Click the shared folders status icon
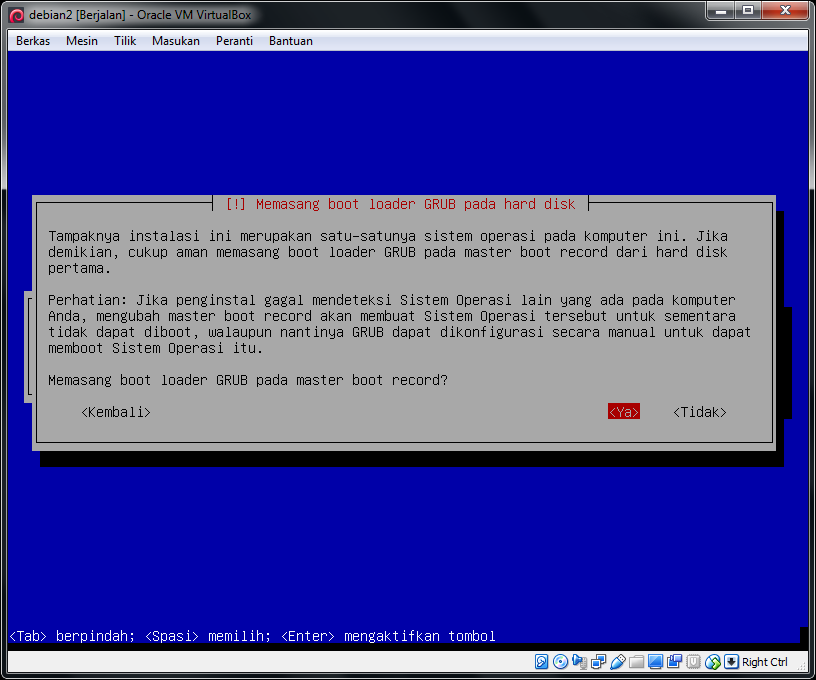The width and height of the screenshot is (816, 680). pos(636,662)
